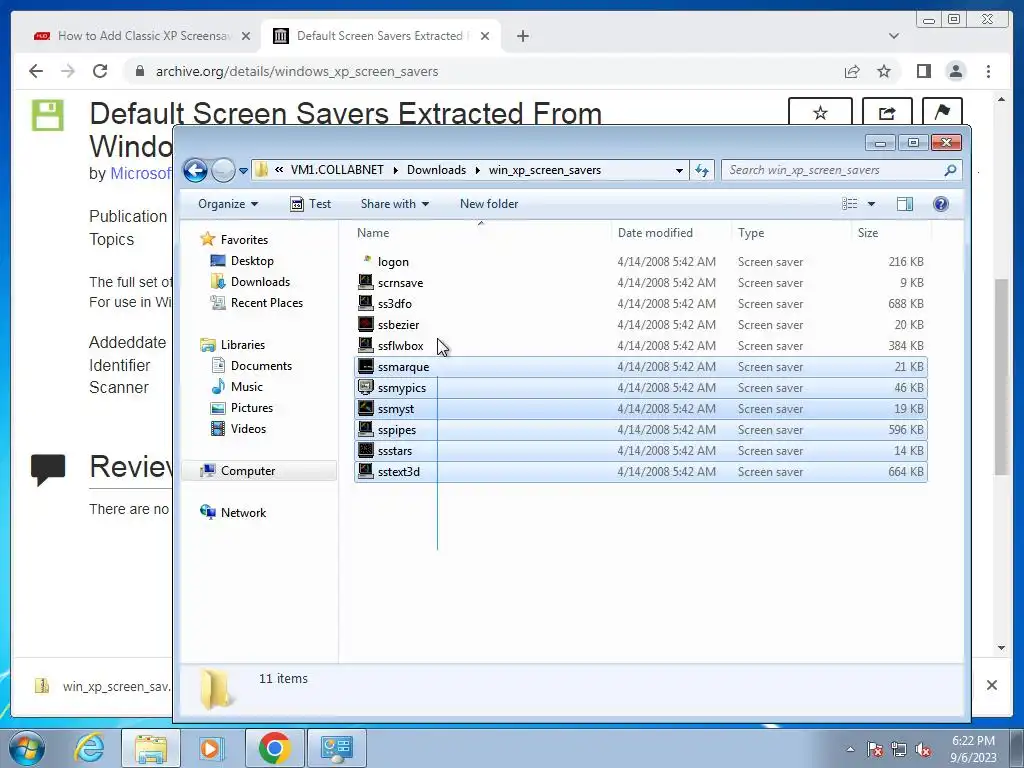This screenshot has height=768, width=1024.
Task: Click the Downloads segment in the address path
Action: tap(436, 170)
